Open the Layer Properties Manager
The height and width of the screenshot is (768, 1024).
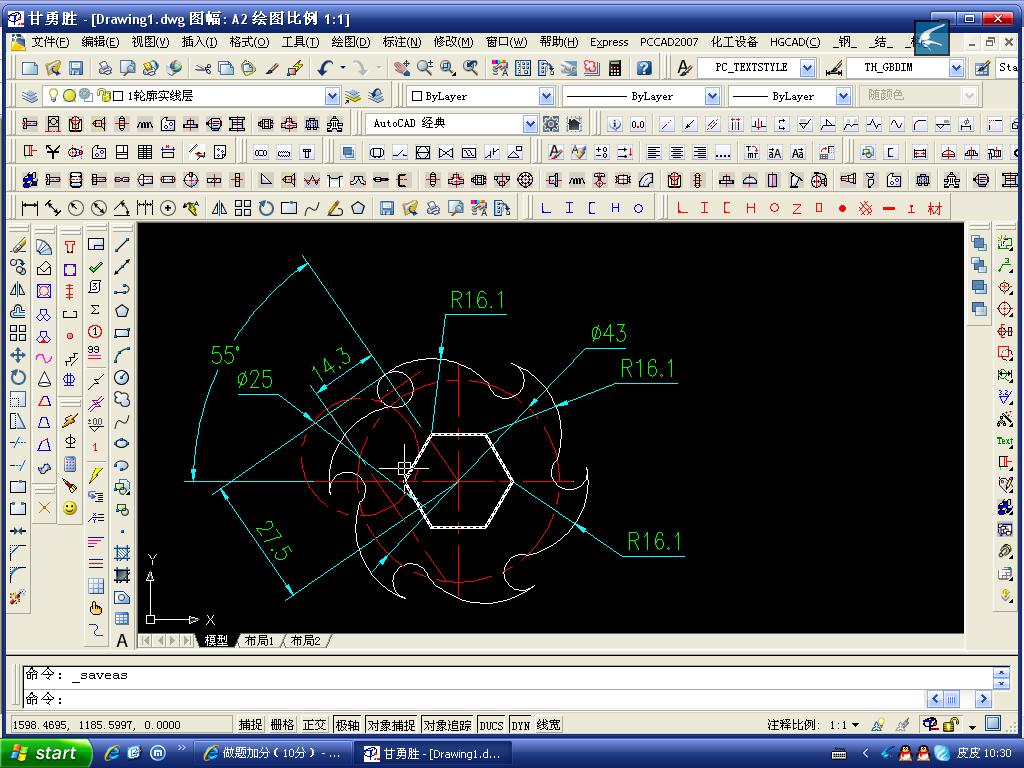(29, 96)
